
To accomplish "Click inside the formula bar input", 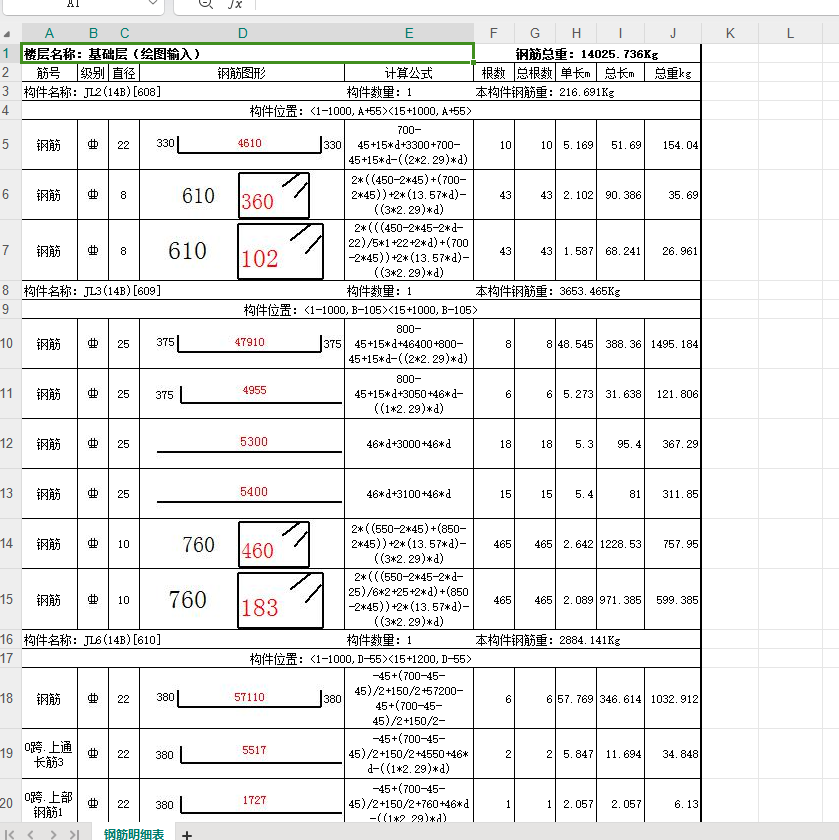I will [546, 5].
